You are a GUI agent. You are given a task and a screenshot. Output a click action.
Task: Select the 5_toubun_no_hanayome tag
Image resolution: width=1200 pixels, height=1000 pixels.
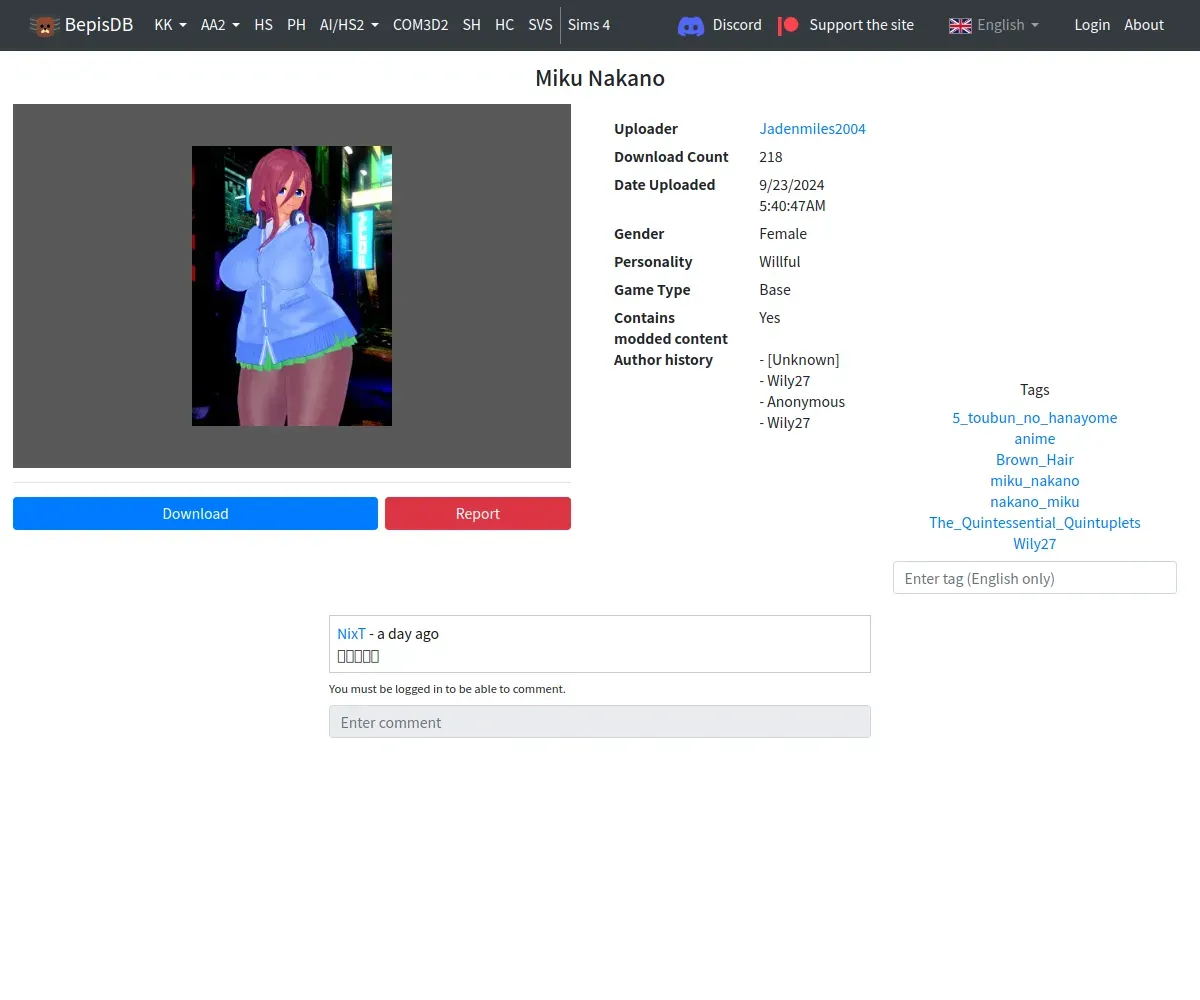click(1035, 418)
